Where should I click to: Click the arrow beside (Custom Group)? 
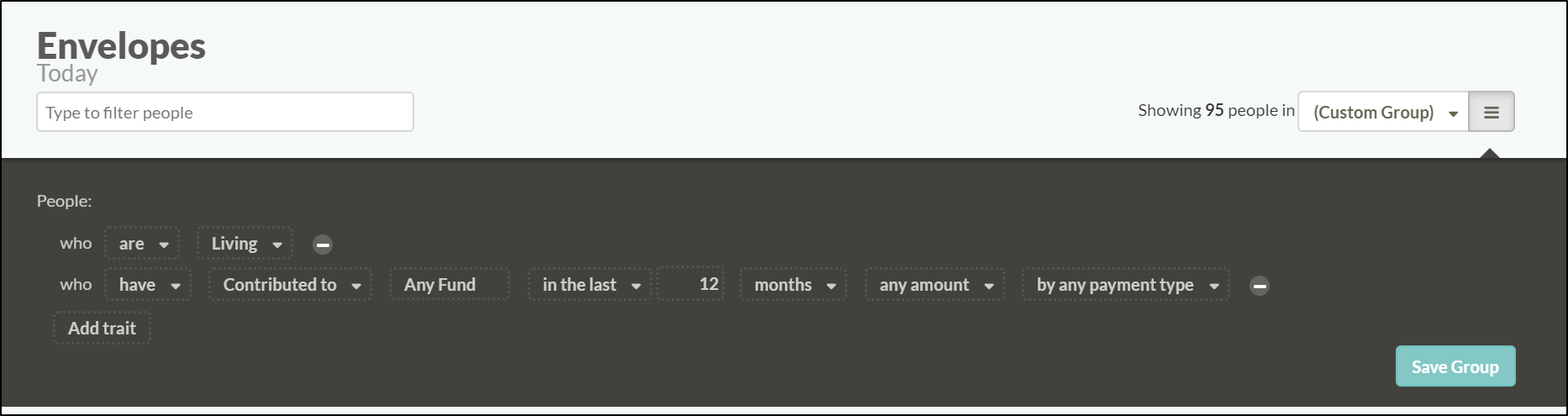(1453, 113)
